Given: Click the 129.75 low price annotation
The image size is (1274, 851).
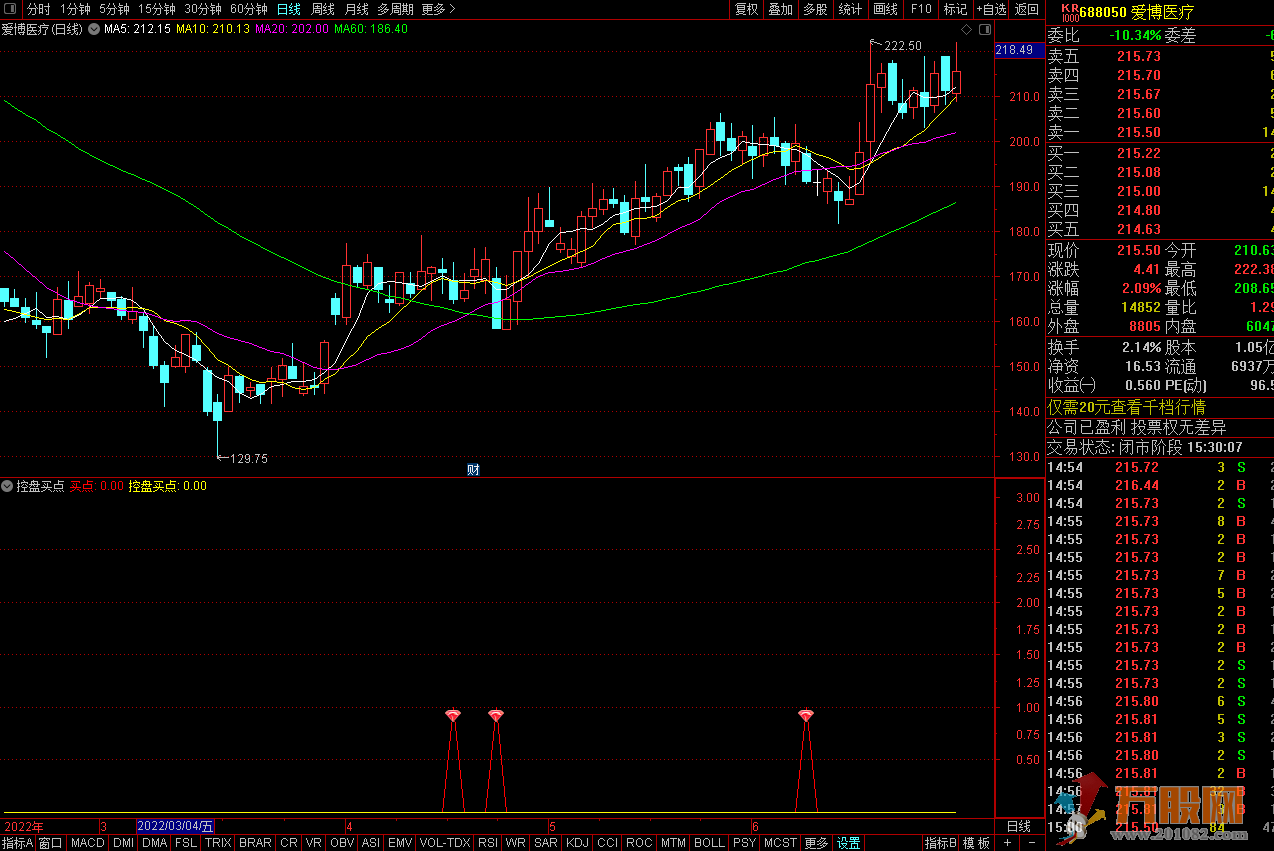Looking at the screenshot, I should [249, 459].
